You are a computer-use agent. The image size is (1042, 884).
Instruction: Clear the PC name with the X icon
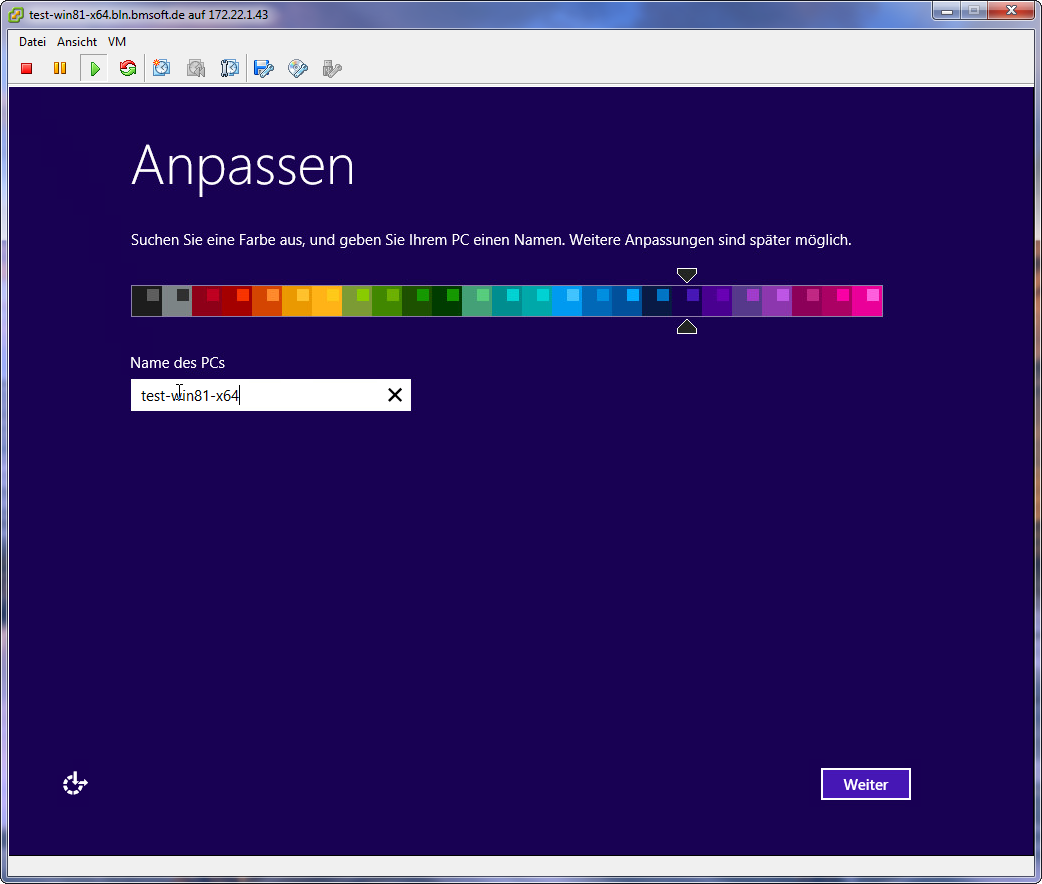point(395,395)
